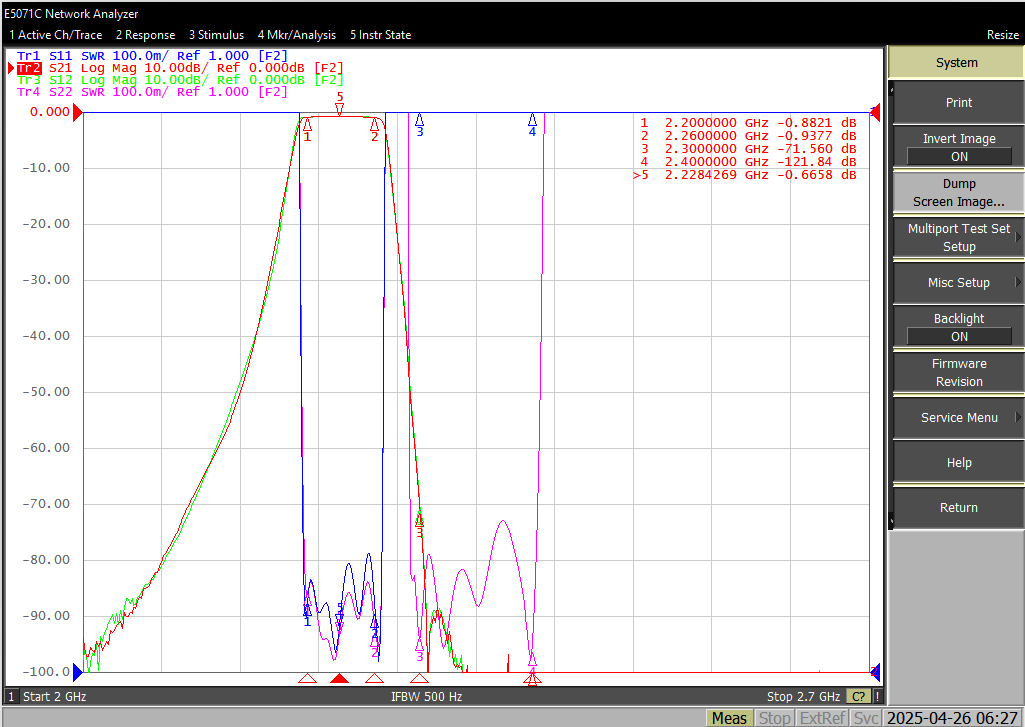Click the E5071C Network Analyzer title
Viewport: 1025px width, 727px height.
coord(71,14)
